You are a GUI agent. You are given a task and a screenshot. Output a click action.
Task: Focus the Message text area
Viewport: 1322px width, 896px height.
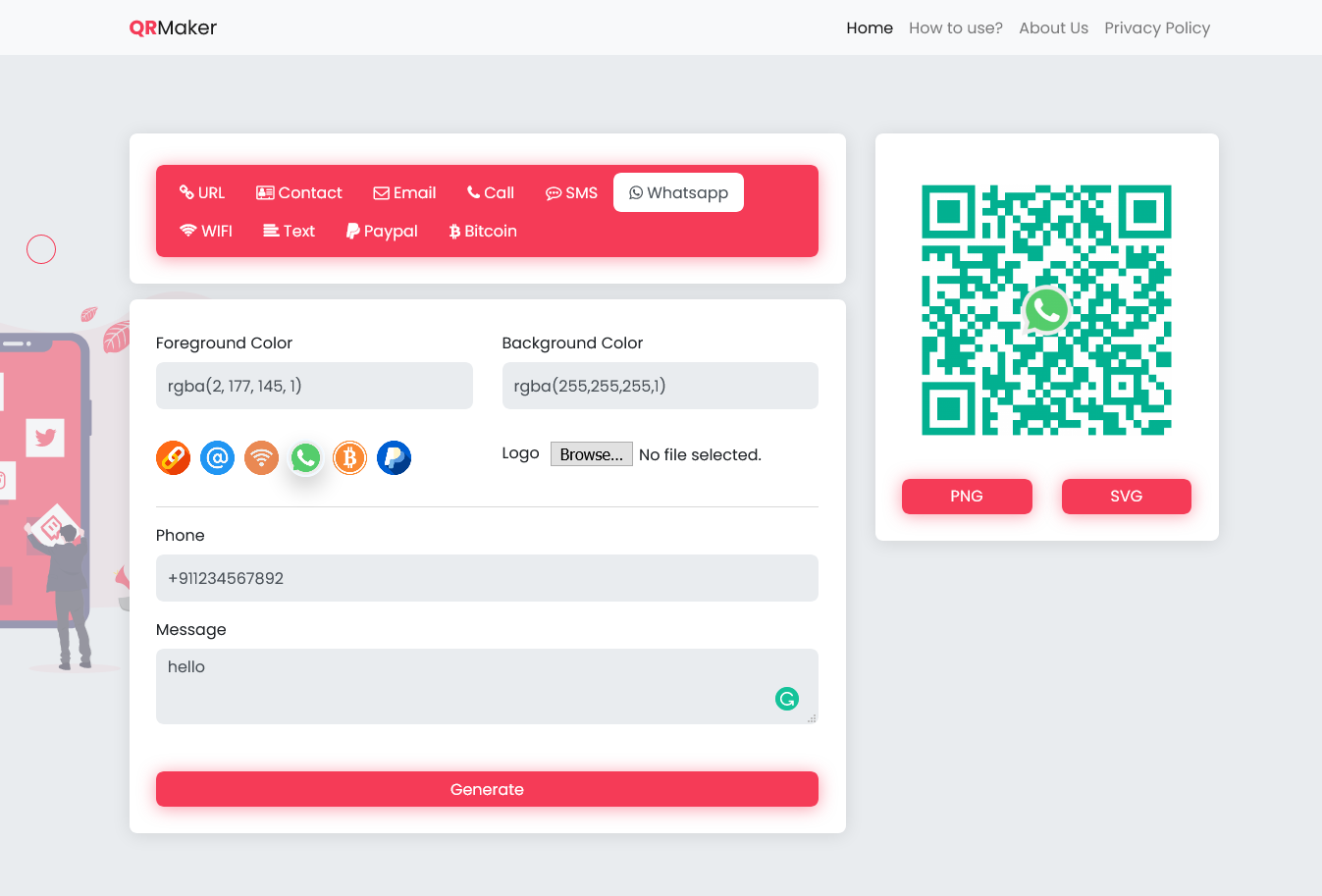pos(487,686)
